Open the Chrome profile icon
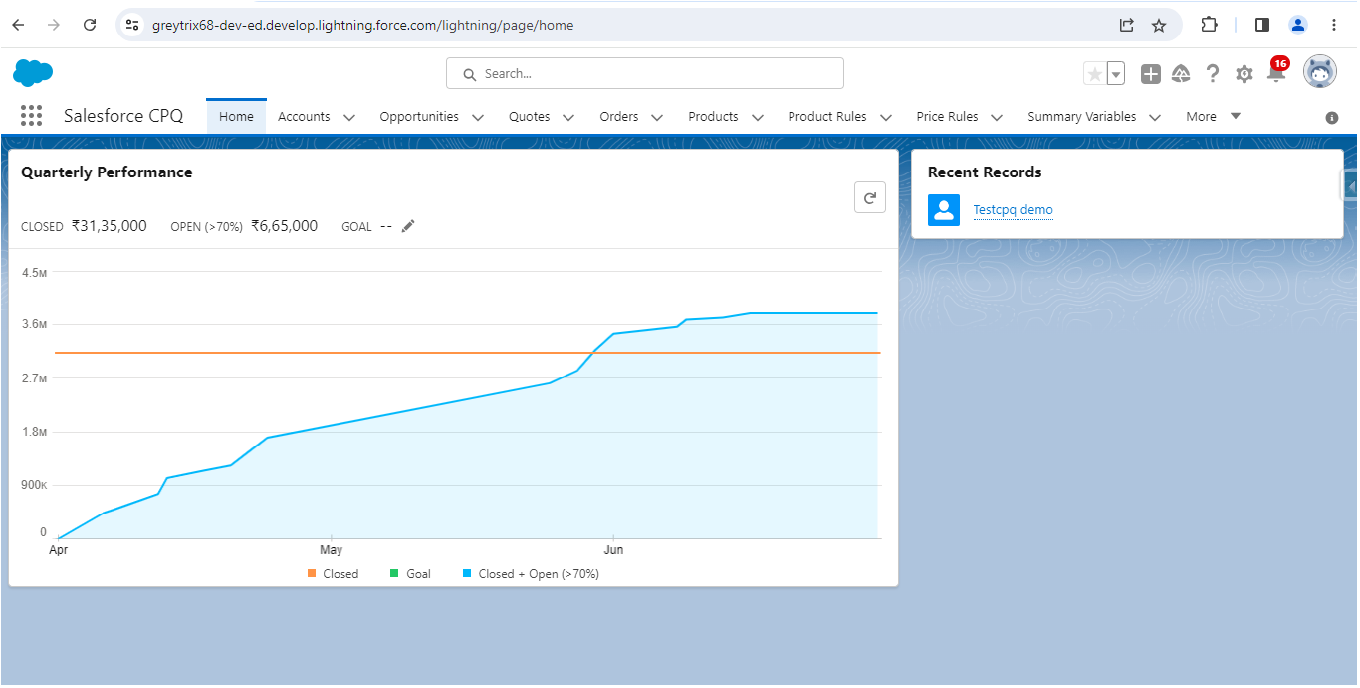Viewport: 1360px width, 688px height. pyautogui.click(x=1298, y=25)
